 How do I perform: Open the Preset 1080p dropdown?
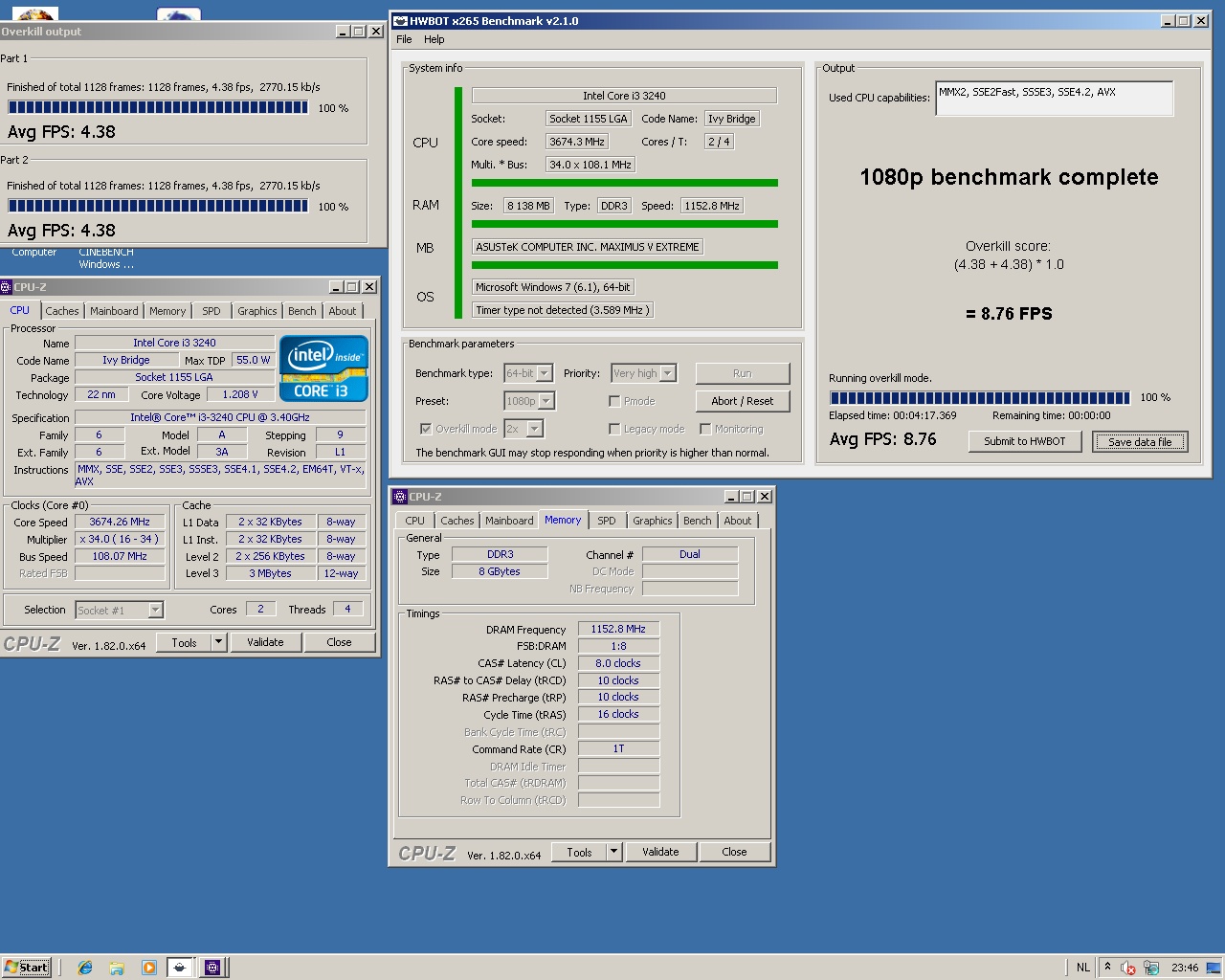coord(546,401)
